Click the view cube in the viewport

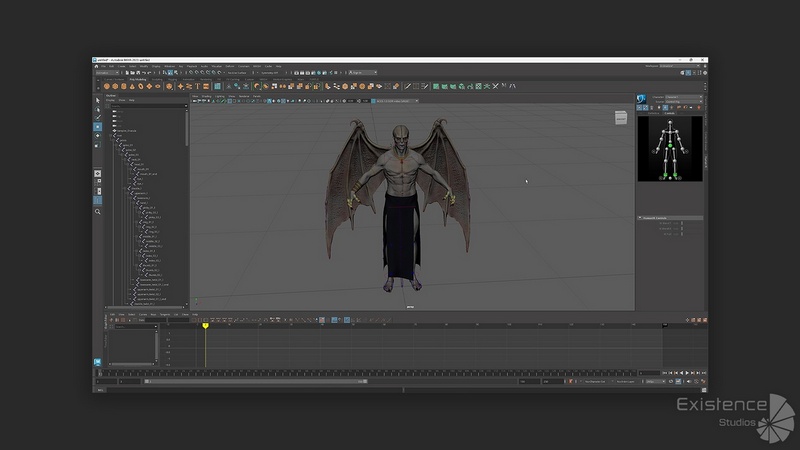(620, 118)
